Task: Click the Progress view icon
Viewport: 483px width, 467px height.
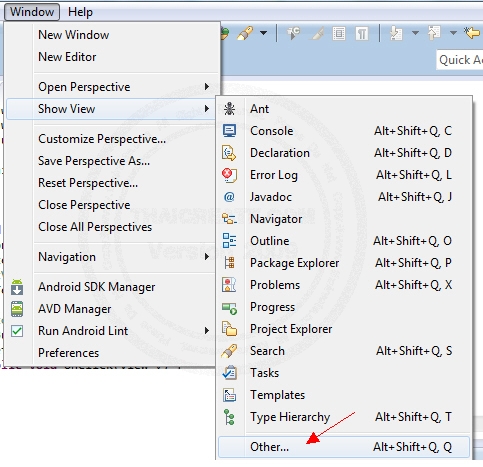Action: (x=229, y=308)
